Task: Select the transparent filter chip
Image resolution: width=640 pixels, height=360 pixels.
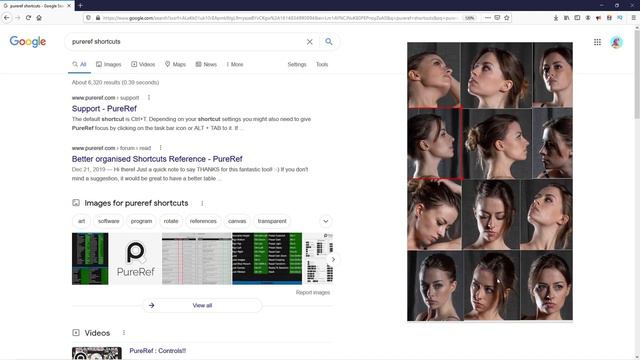Action: pyautogui.click(x=272, y=221)
